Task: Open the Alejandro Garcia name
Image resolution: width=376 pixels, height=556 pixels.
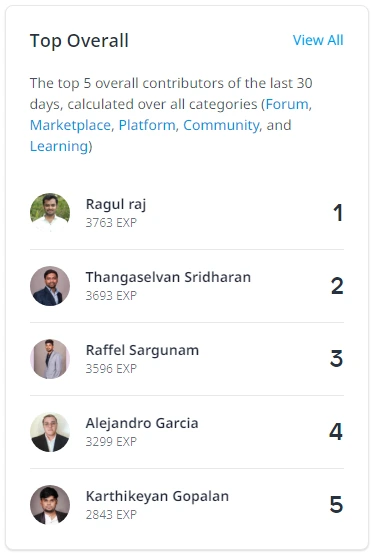Action: pyautogui.click(x=142, y=423)
